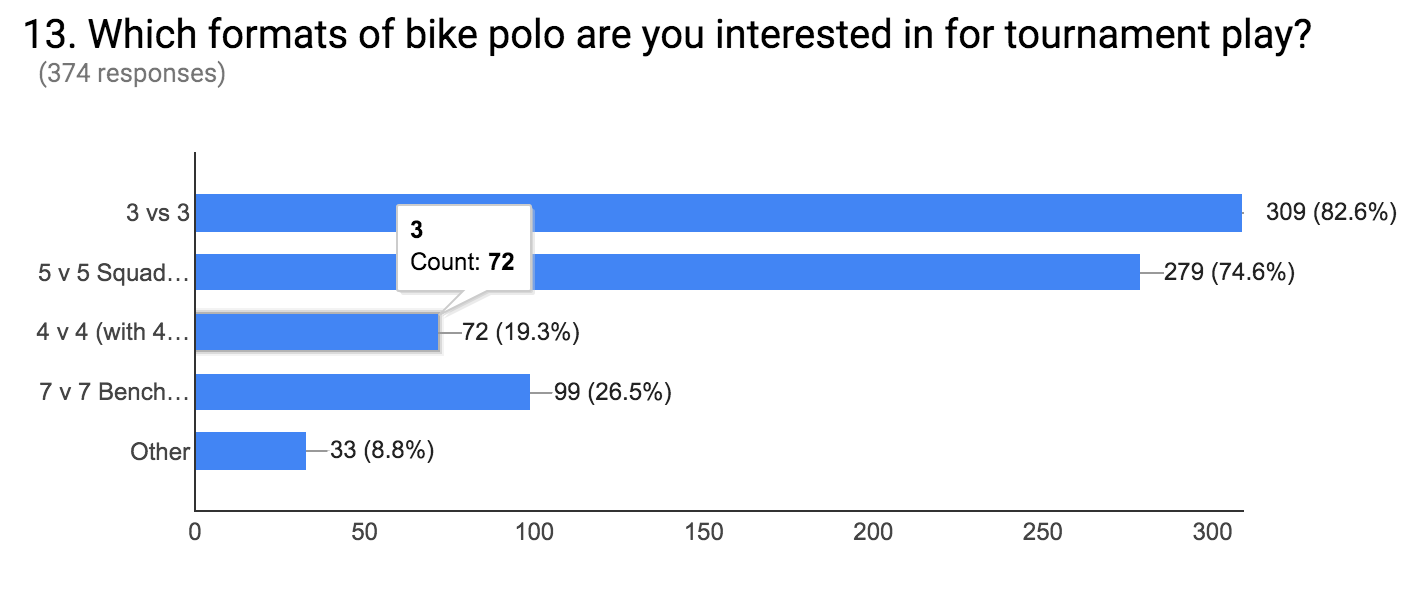Click the 72 (19.3%) value label
Image resolution: width=1428 pixels, height=590 pixels.
(x=521, y=332)
